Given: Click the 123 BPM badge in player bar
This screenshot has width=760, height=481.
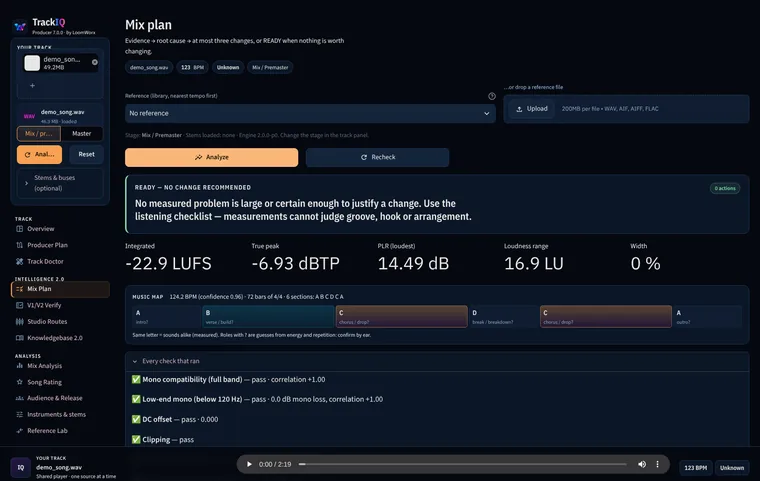Looking at the screenshot, I should 695,468.
